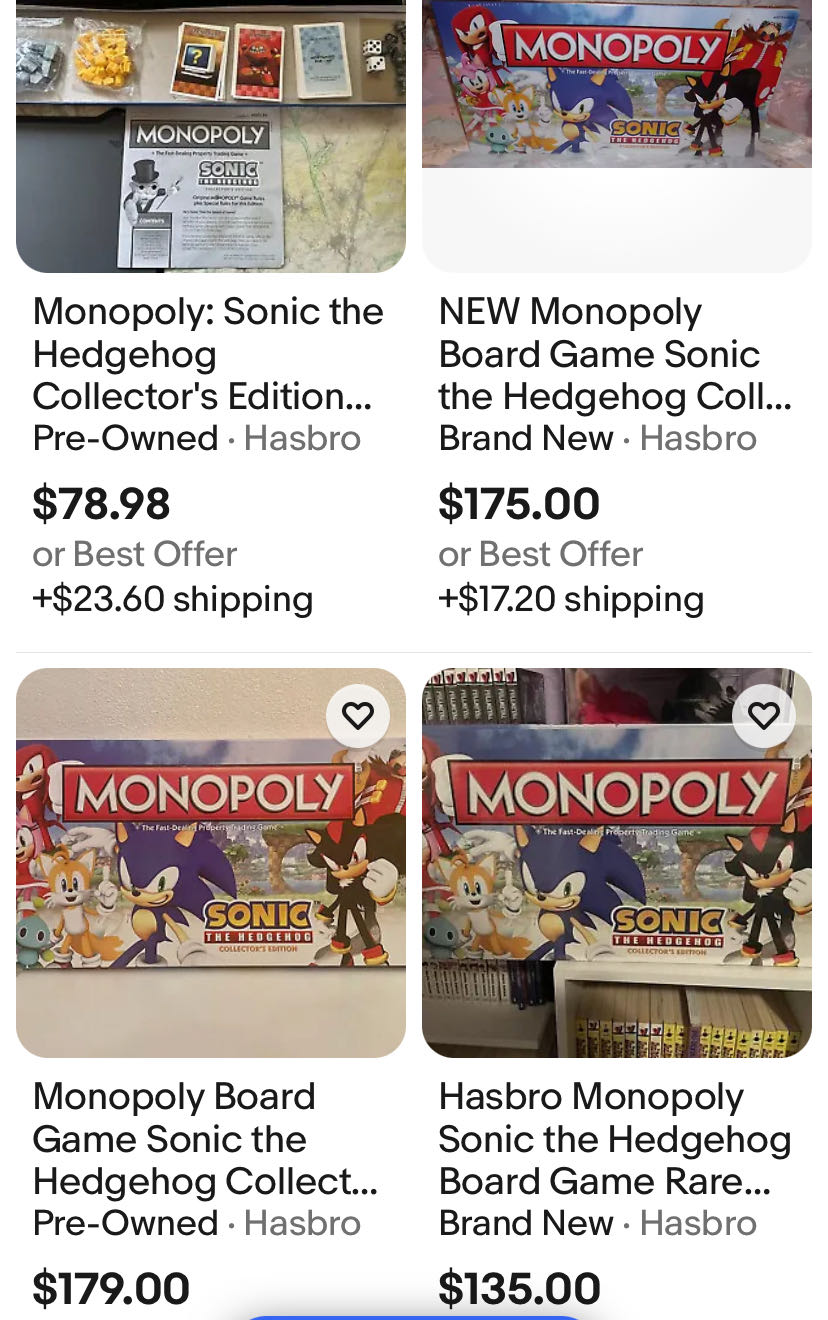Click the $78.98 price
The height and width of the screenshot is (1320, 828).
coord(101,503)
